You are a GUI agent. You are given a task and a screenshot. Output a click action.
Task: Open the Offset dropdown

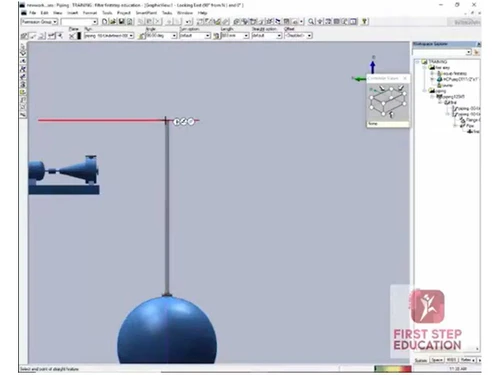click(298, 35)
